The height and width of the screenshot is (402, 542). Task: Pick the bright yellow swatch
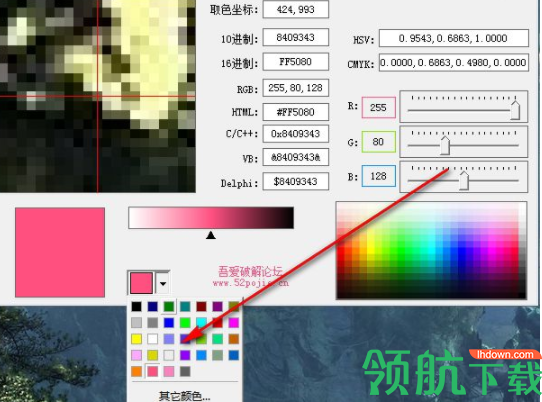pos(137,339)
